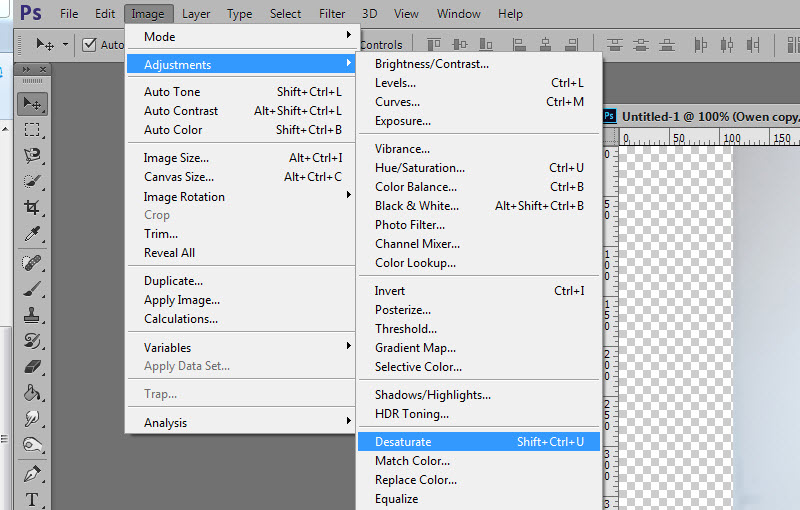Click Auto Tone in Image menu
The width and height of the screenshot is (800, 510).
click(240, 92)
